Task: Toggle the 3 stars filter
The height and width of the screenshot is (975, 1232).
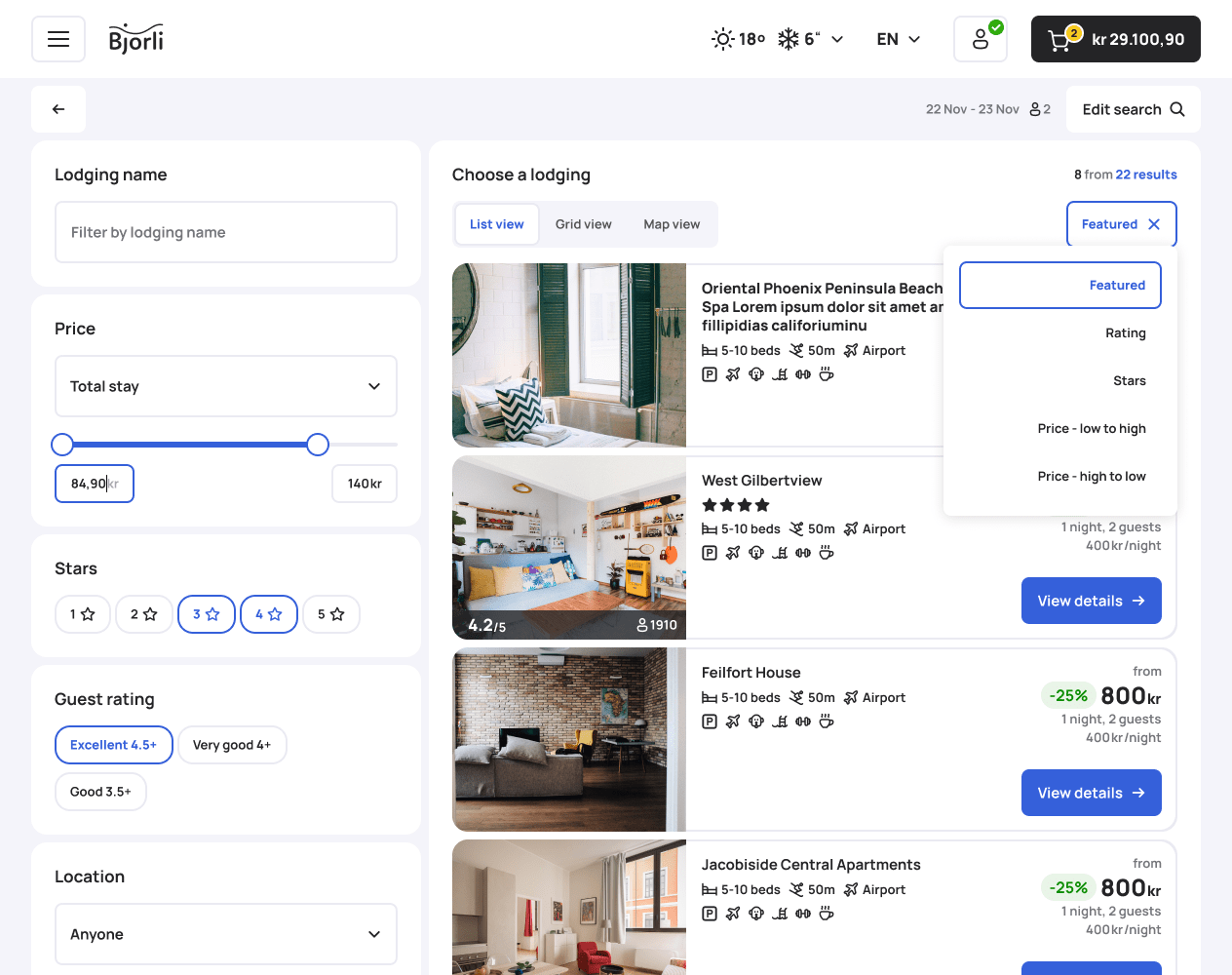Action: coord(207,614)
